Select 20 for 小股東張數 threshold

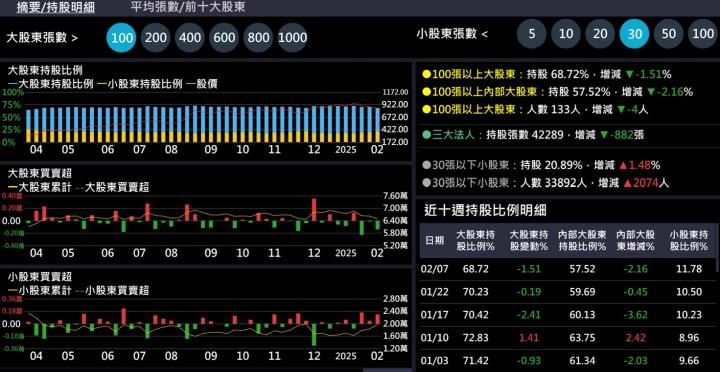point(600,34)
